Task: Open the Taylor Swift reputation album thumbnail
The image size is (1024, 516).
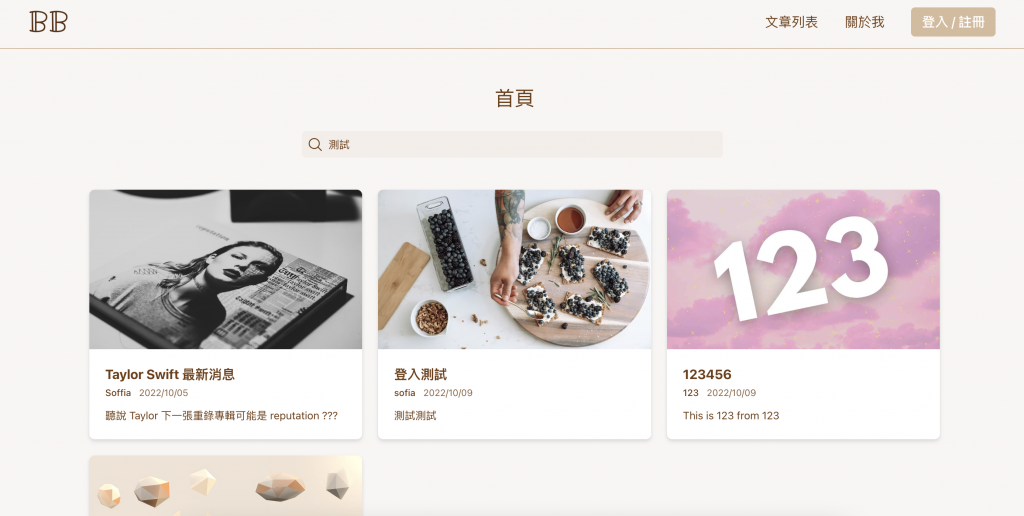Action: tap(225, 269)
